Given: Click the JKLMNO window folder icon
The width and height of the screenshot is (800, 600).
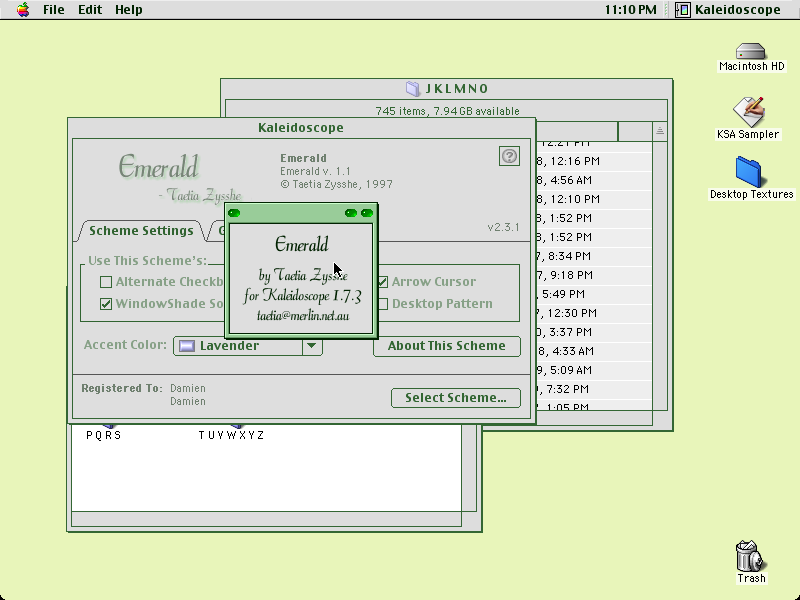Looking at the screenshot, I should pyautogui.click(x=413, y=88).
